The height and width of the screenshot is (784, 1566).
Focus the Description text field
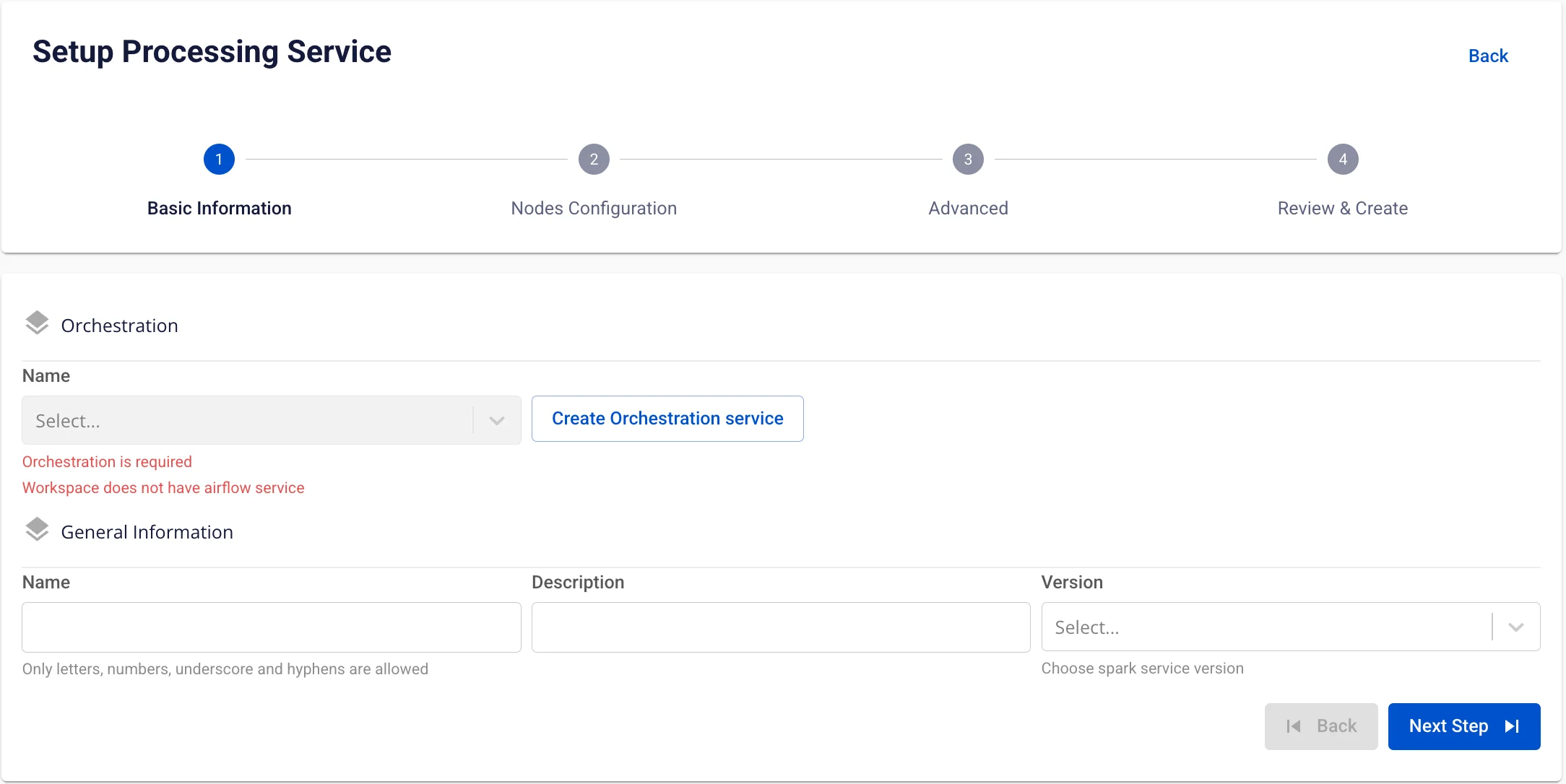tap(781, 627)
